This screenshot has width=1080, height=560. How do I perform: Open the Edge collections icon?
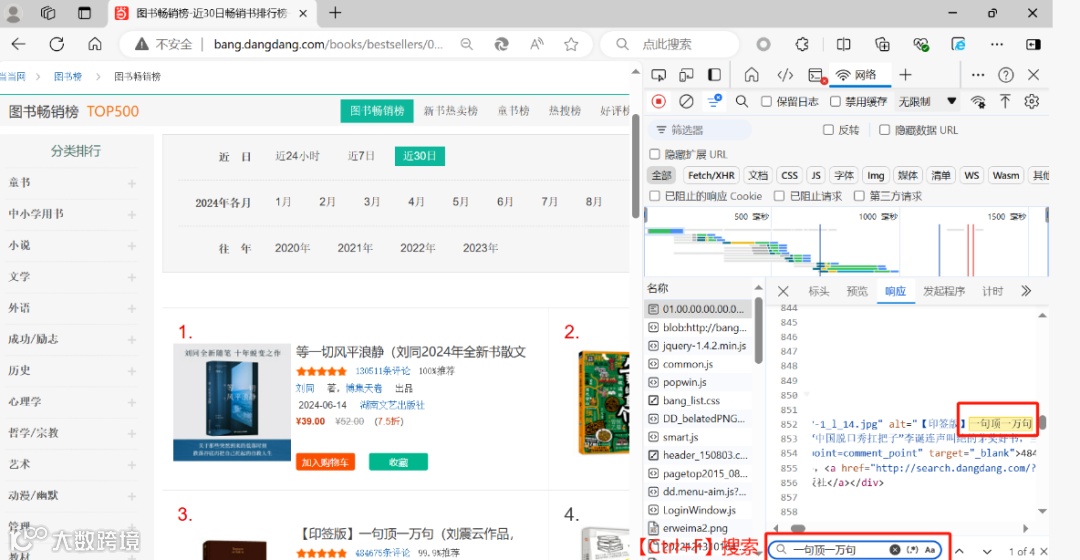(882, 44)
